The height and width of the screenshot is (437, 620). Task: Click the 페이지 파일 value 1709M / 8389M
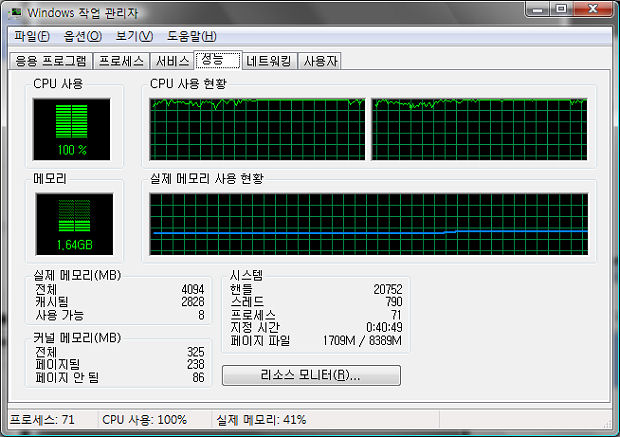coord(362,341)
